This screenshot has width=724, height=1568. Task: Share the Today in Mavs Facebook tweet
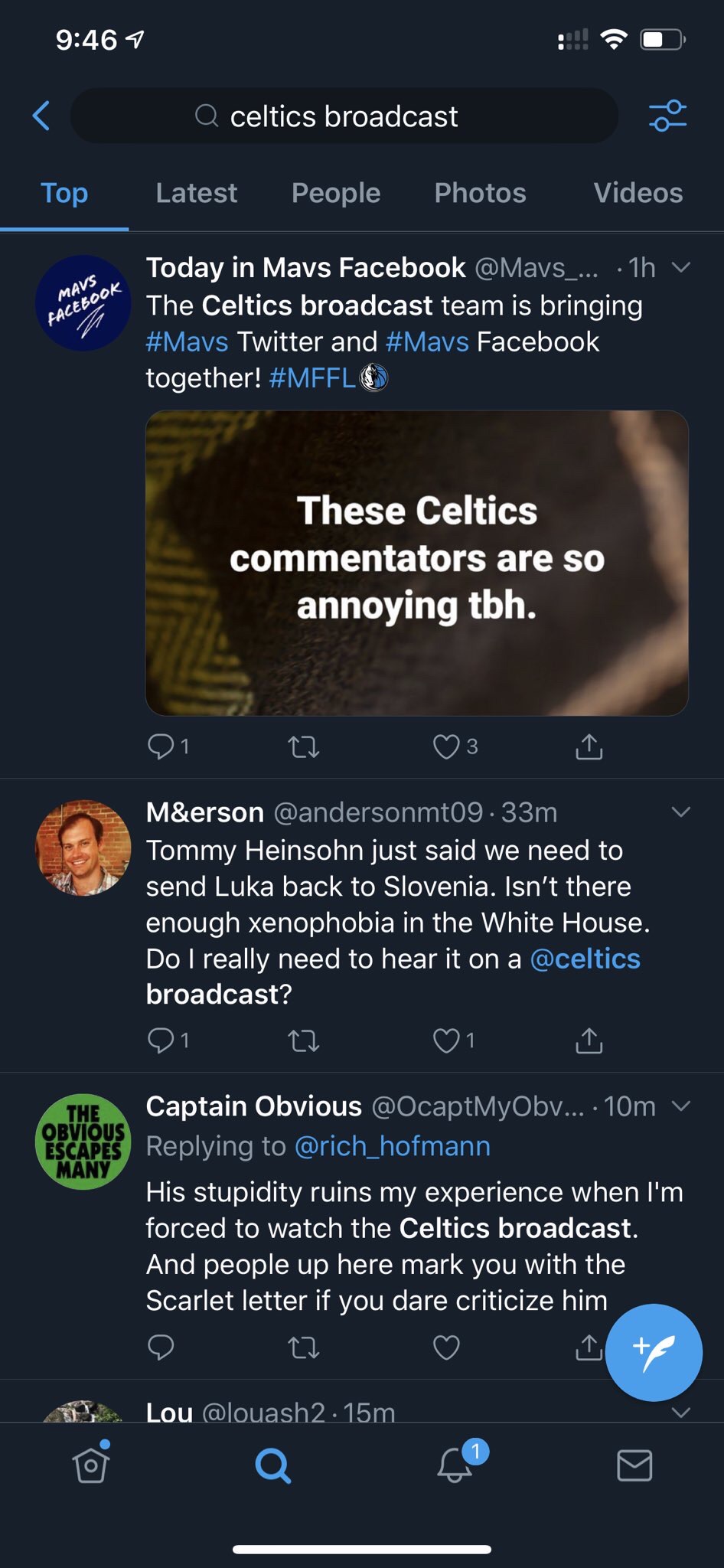(x=589, y=746)
